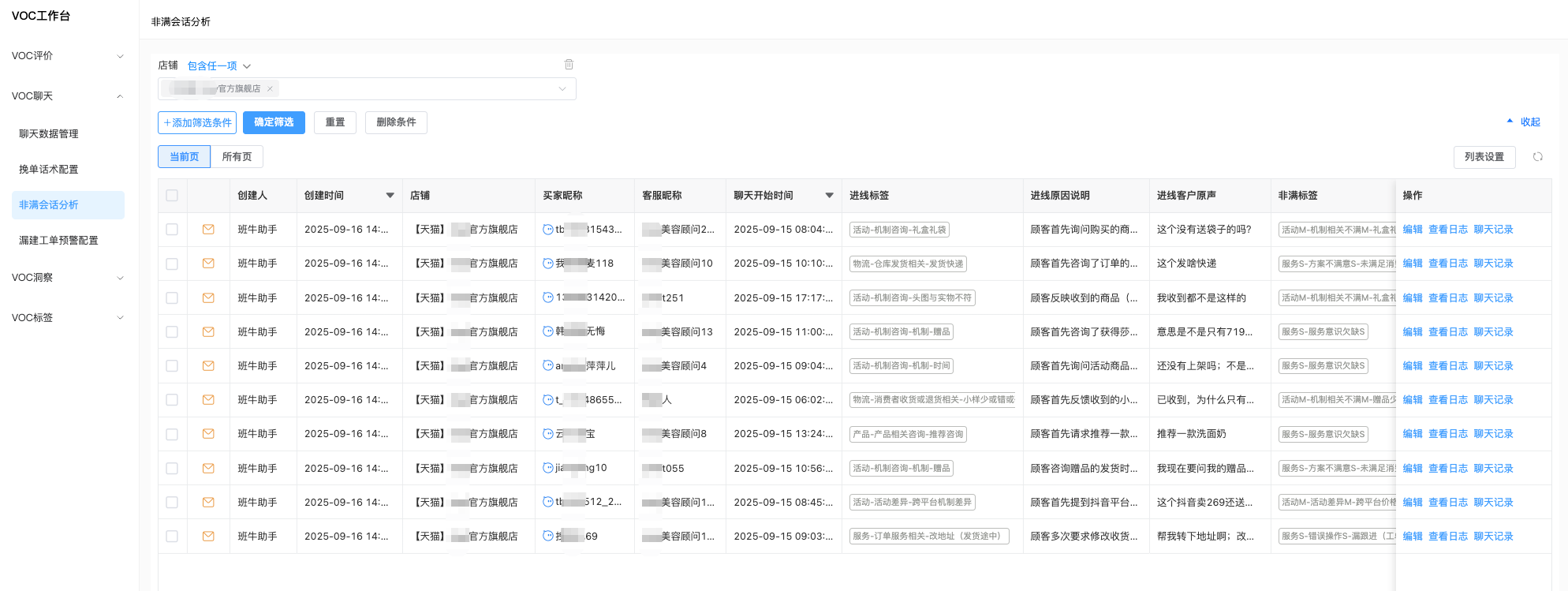Image resolution: width=1568 pixels, height=591 pixels.
Task: Collapse the filter panel with 收起
Action: coord(1524,122)
